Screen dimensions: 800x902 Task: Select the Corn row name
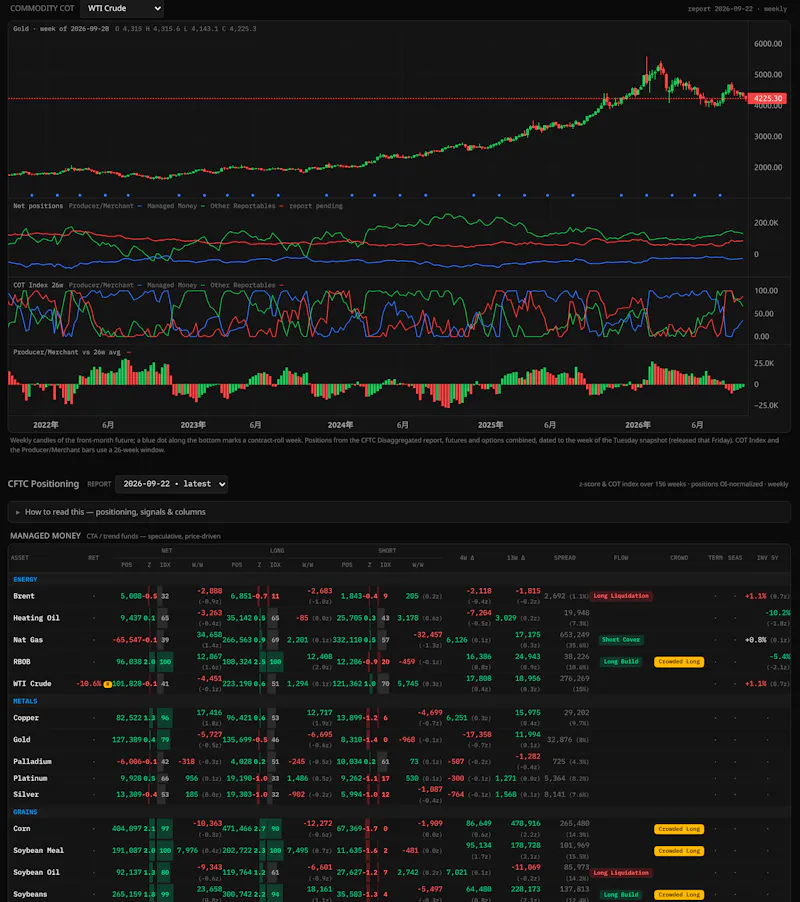[x=22, y=828]
